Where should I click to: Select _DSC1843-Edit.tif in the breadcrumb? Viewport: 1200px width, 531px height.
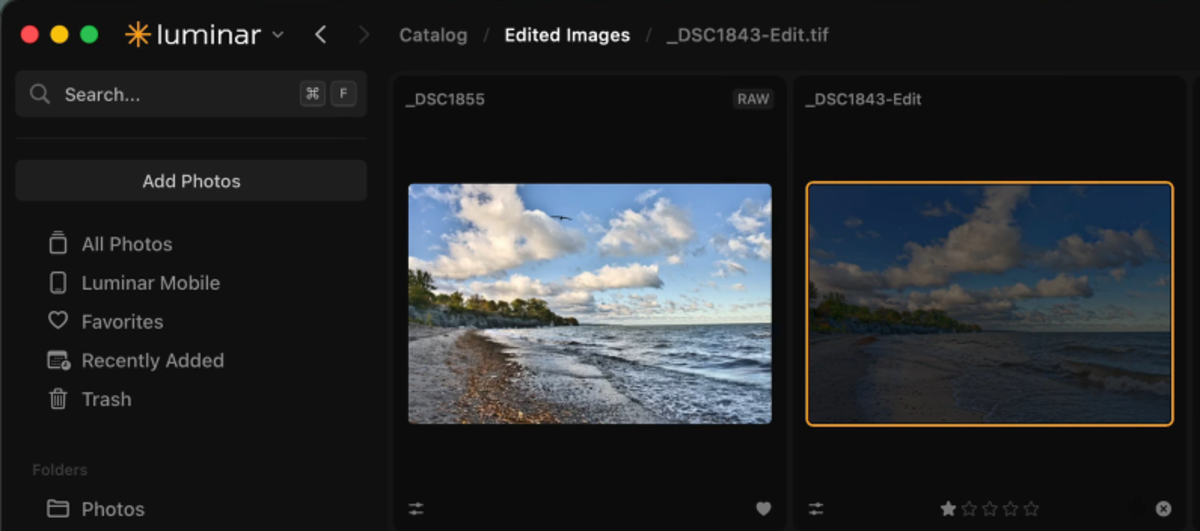[x=748, y=35]
